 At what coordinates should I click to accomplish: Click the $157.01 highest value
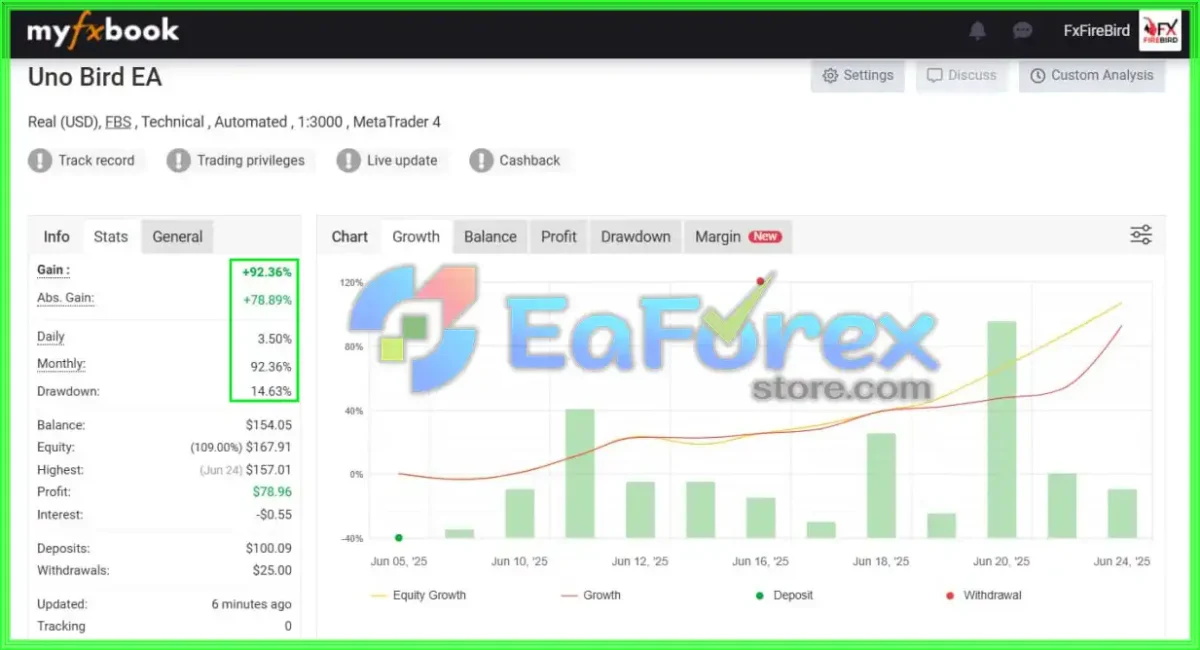(270, 470)
